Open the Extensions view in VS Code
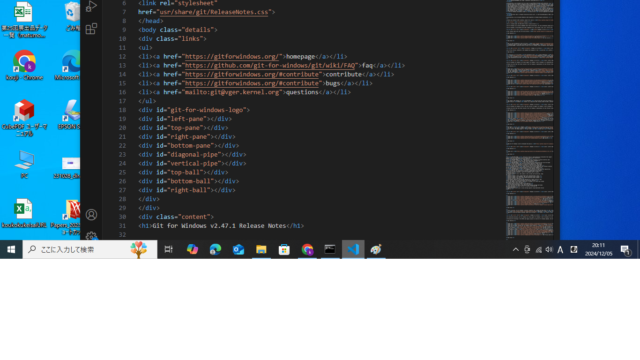Image resolution: width=640 pixels, height=360 pixels. 91,29
